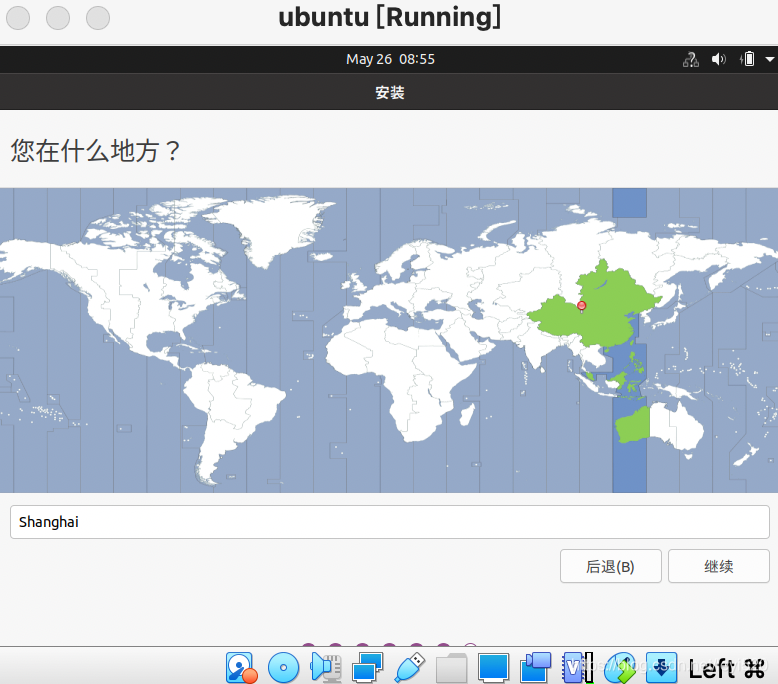Image resolution: width=778 pixels, height=684 pixels.
Task: Click the 'Left ⌘' host key label
Action: click(x=726, y=669)
